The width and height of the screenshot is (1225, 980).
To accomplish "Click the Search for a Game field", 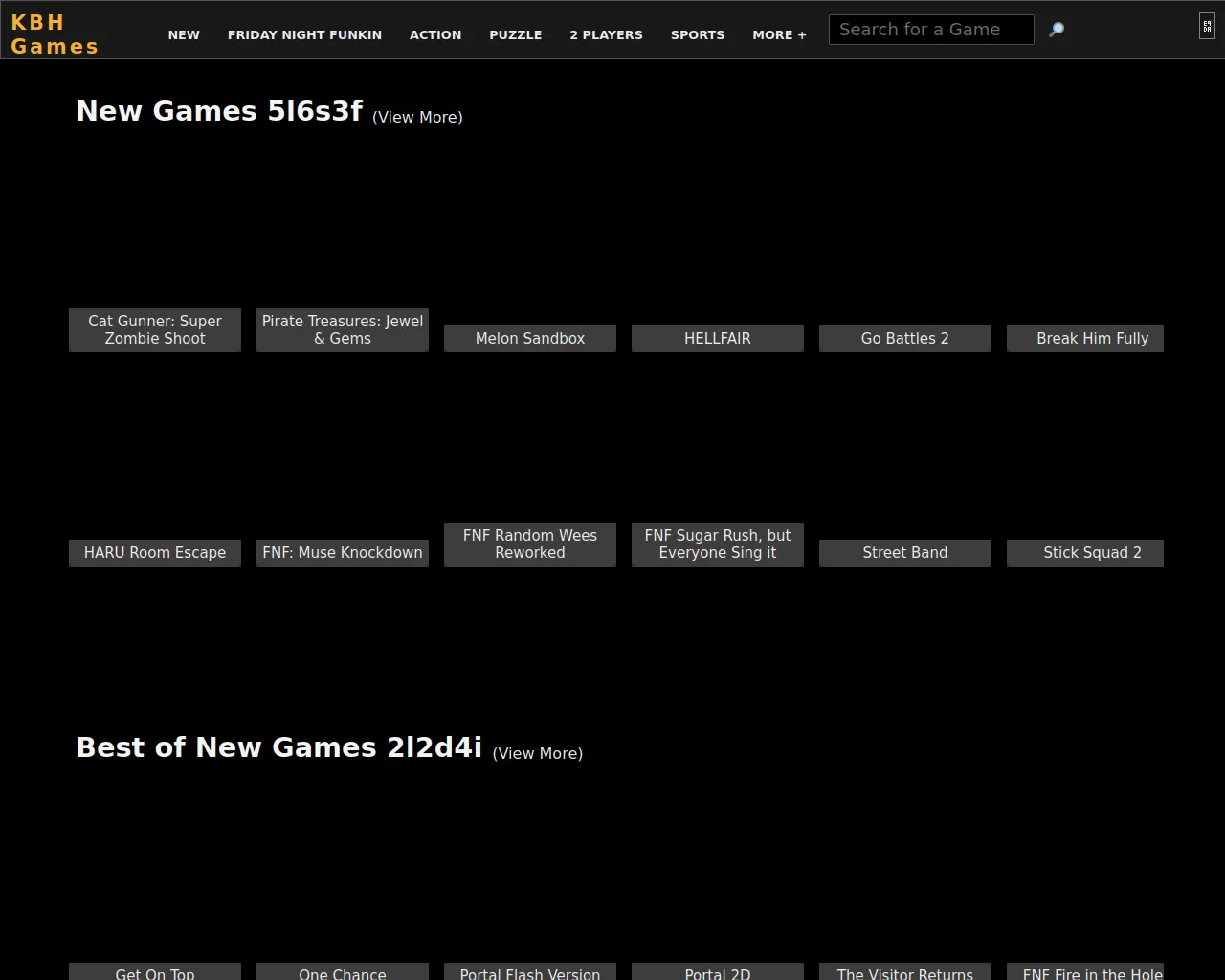I will tap(930, 30).
